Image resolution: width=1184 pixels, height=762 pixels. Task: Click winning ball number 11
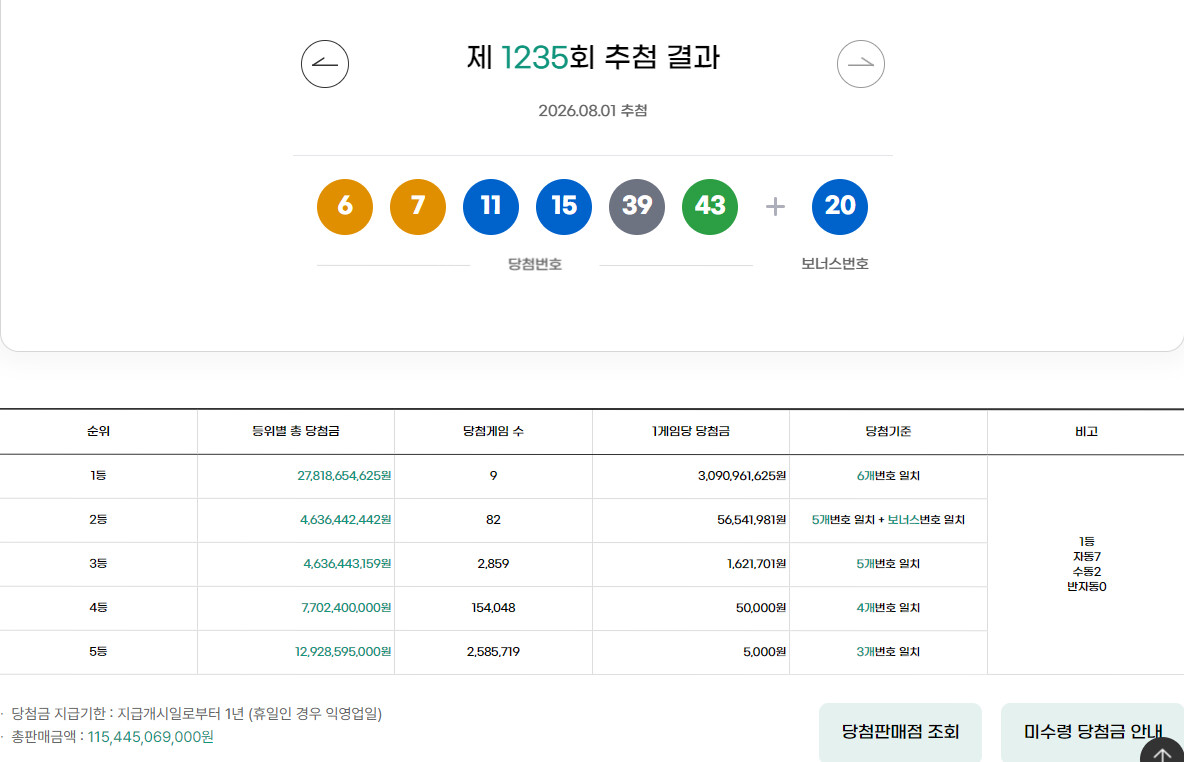pyautogui.click(x=491, y=207)
